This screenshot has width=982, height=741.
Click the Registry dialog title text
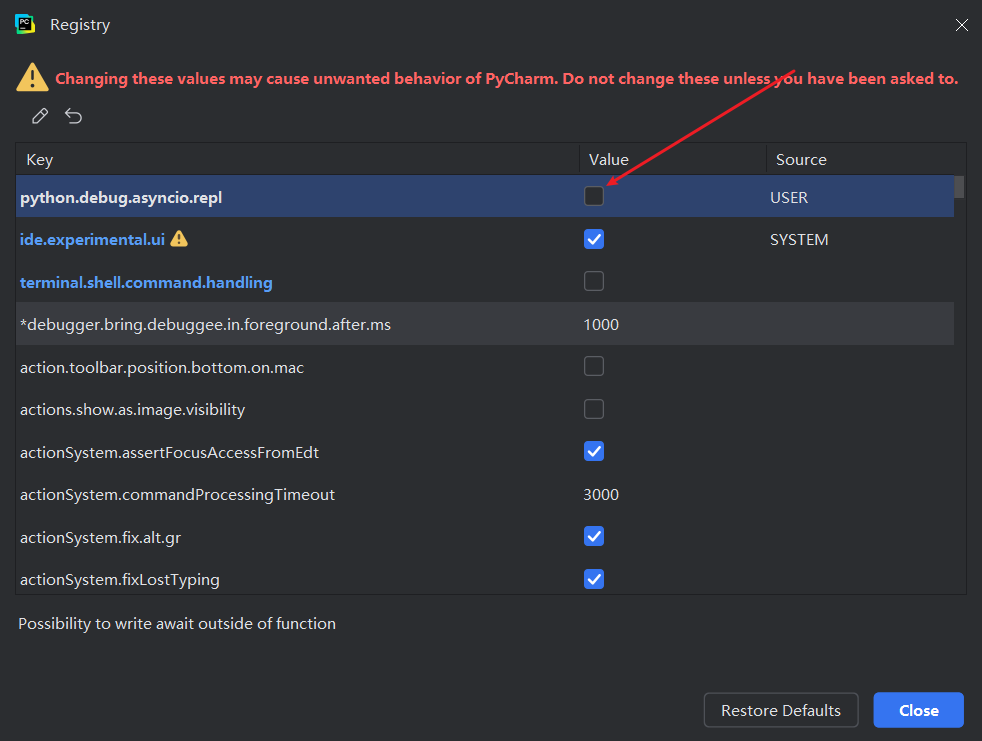click(80, 24)
